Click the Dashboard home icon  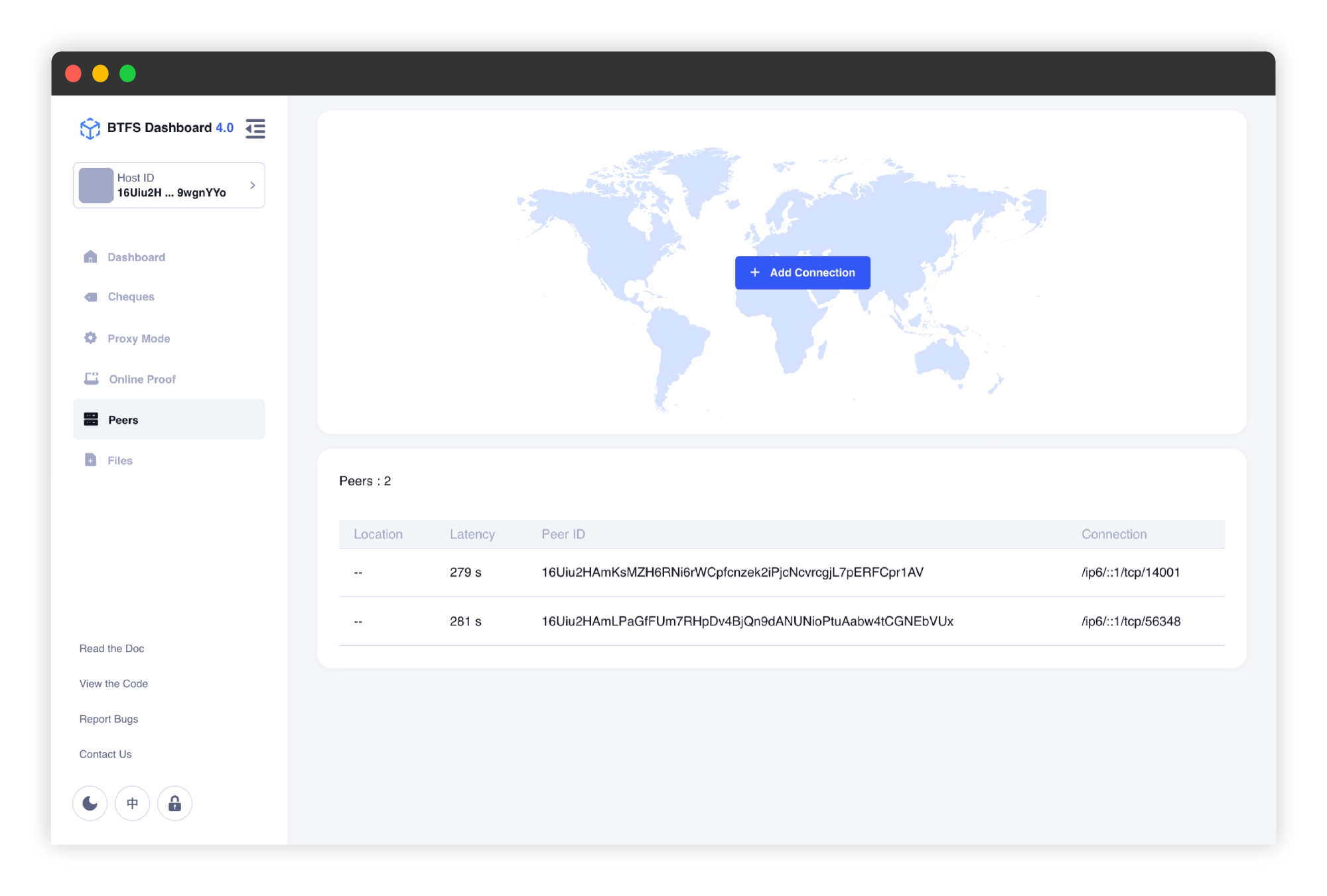point(91,257)
